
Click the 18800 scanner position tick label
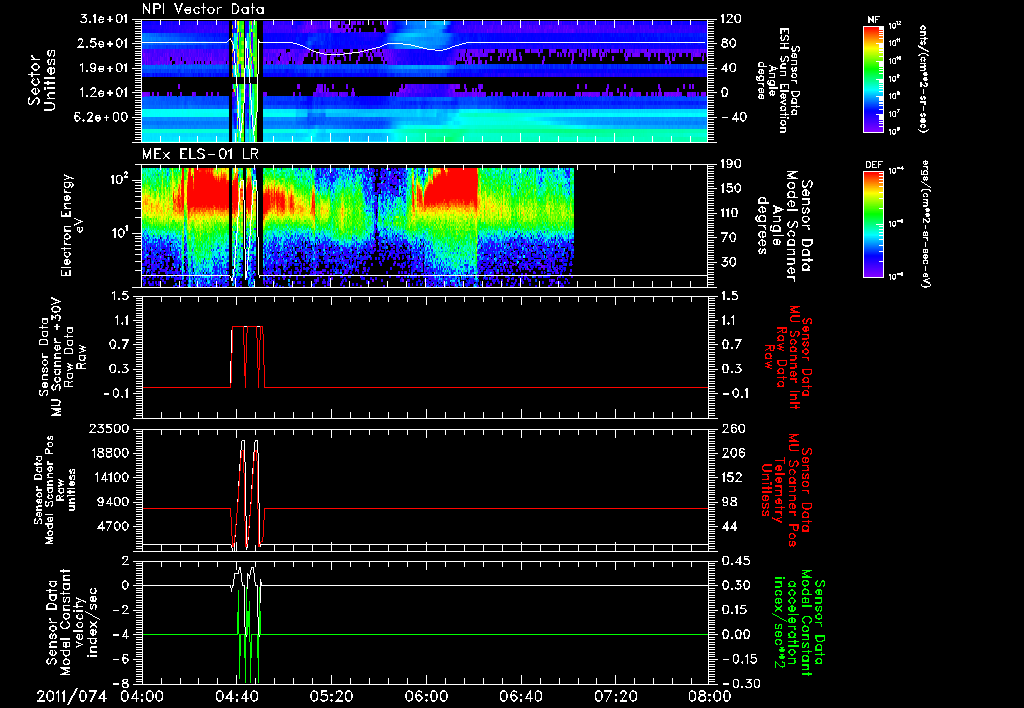(x=108, y=453)
